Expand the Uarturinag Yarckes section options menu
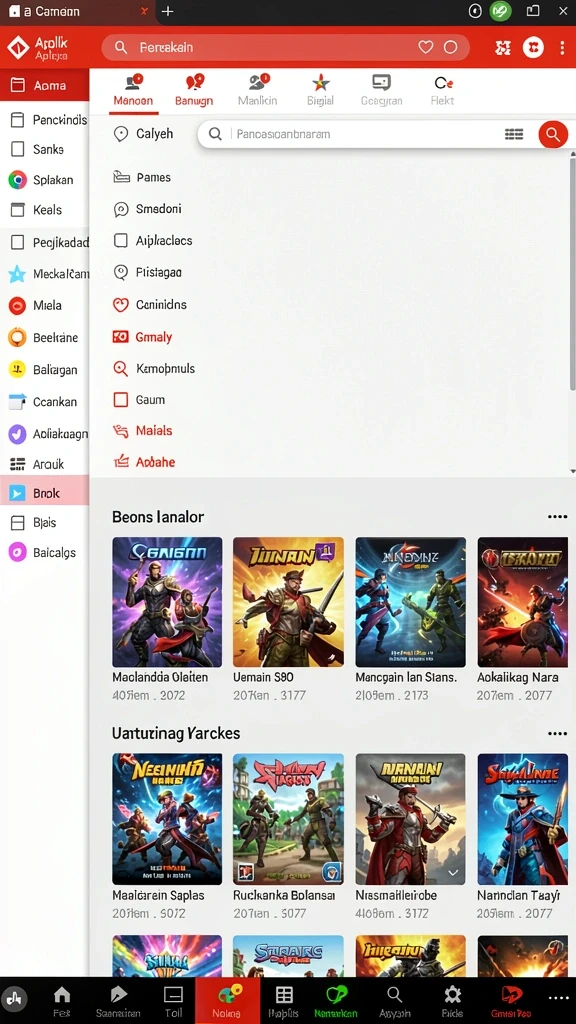 click(557, 733)
